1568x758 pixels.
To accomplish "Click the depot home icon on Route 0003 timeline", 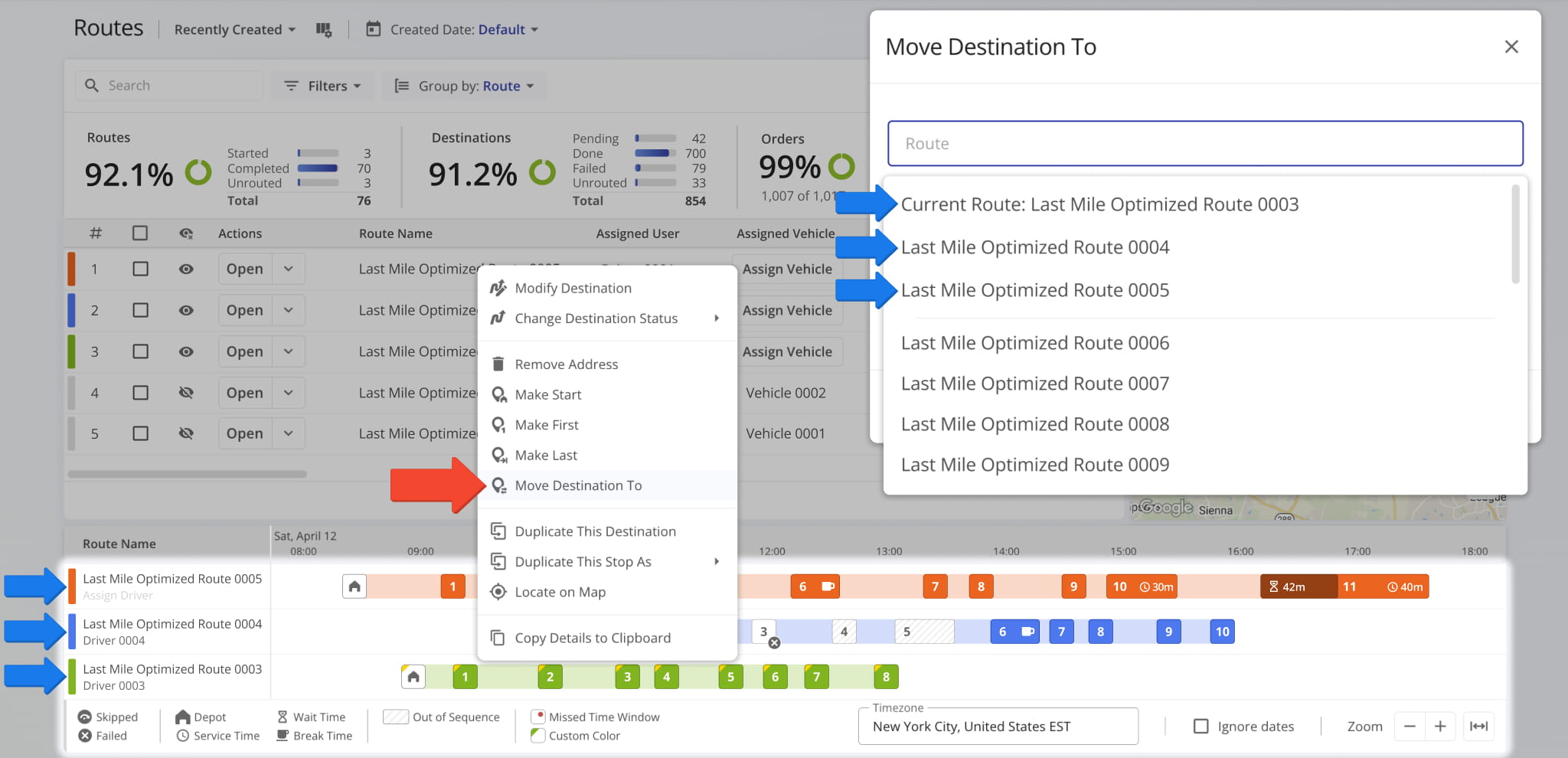I will (413, 677).
